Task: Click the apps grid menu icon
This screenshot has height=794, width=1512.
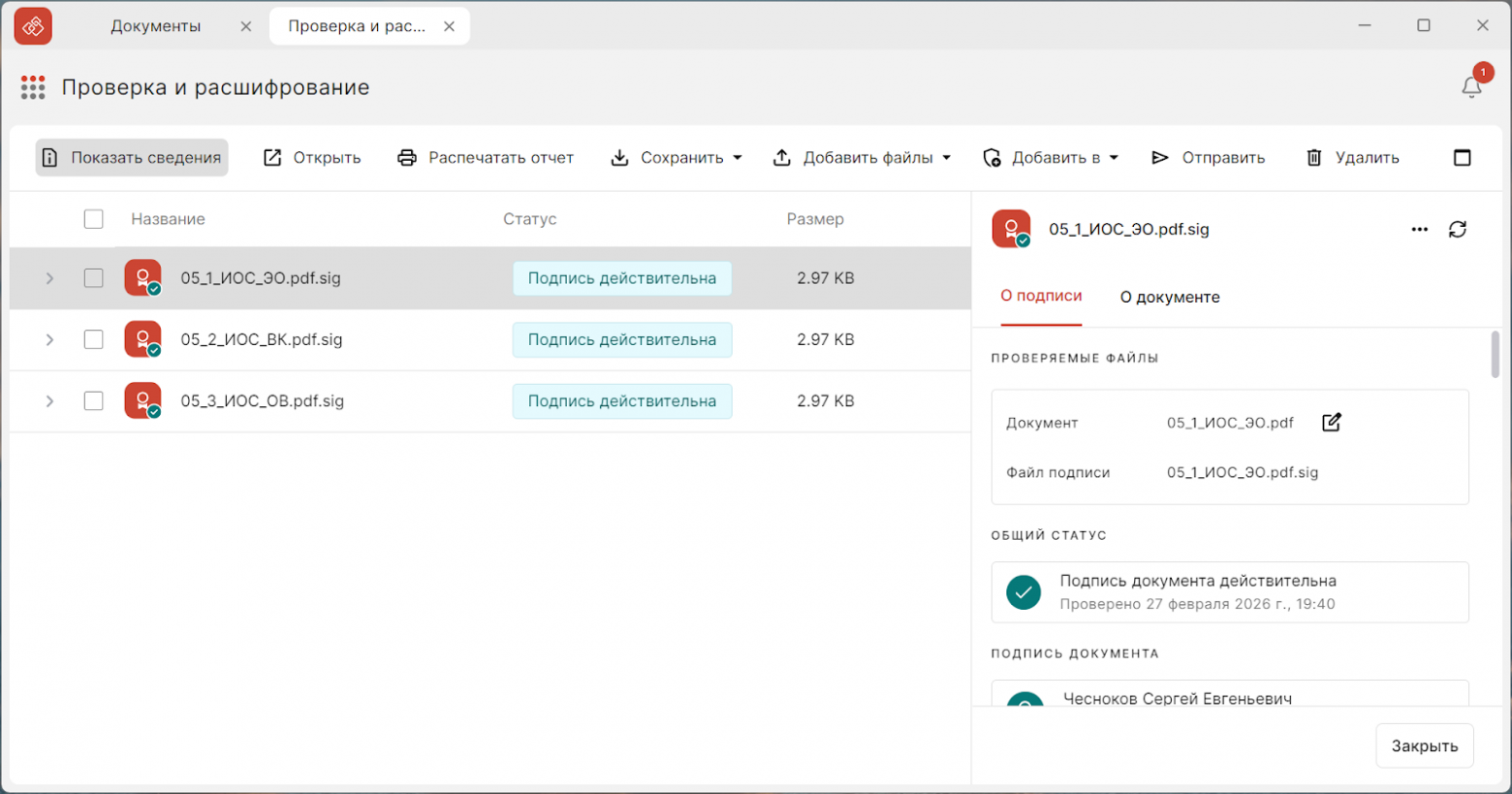Action: [33, 87]
